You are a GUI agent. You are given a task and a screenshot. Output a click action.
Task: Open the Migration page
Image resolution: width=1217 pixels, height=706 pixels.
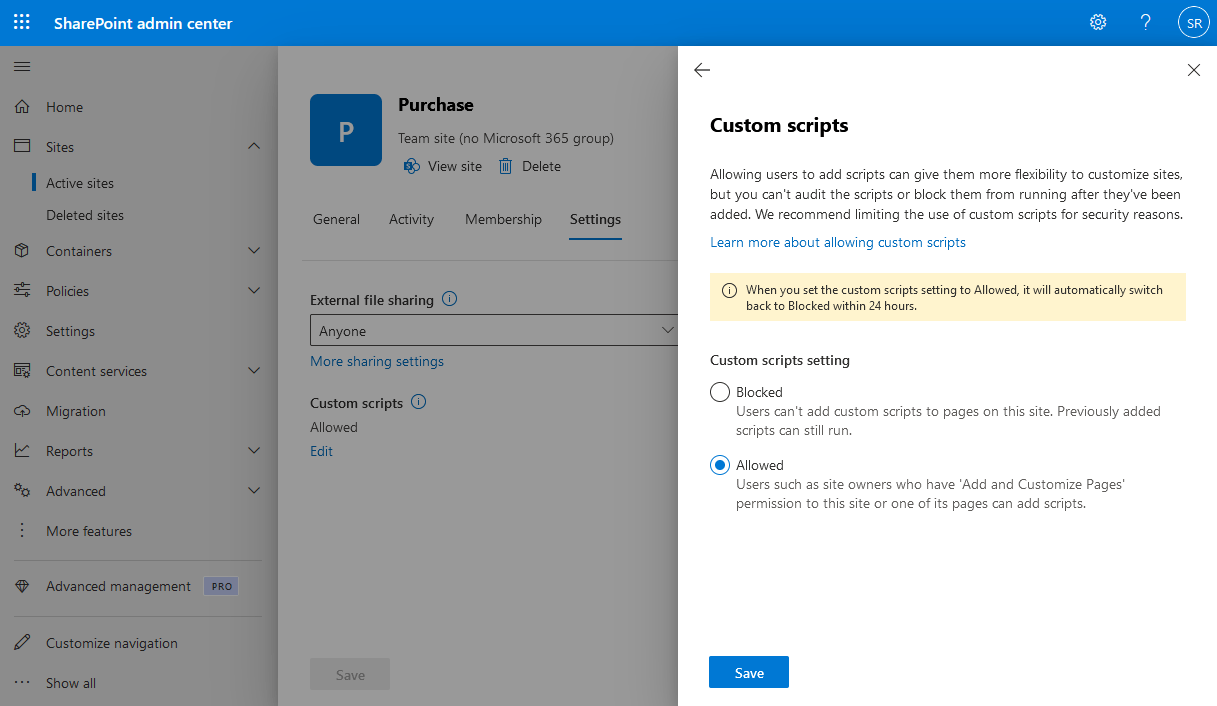[76, 410]
